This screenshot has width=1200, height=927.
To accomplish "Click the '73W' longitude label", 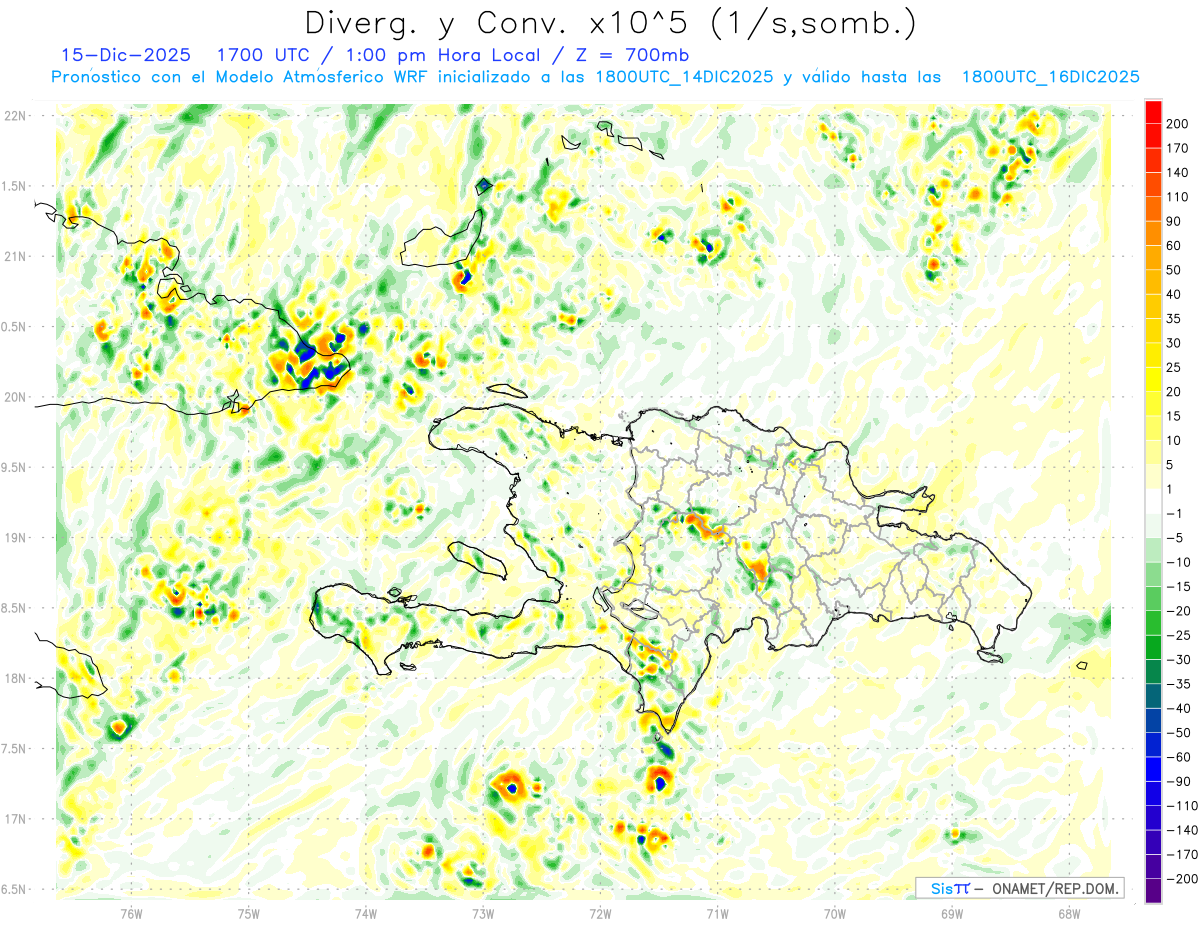I will [x=483, y=913].
